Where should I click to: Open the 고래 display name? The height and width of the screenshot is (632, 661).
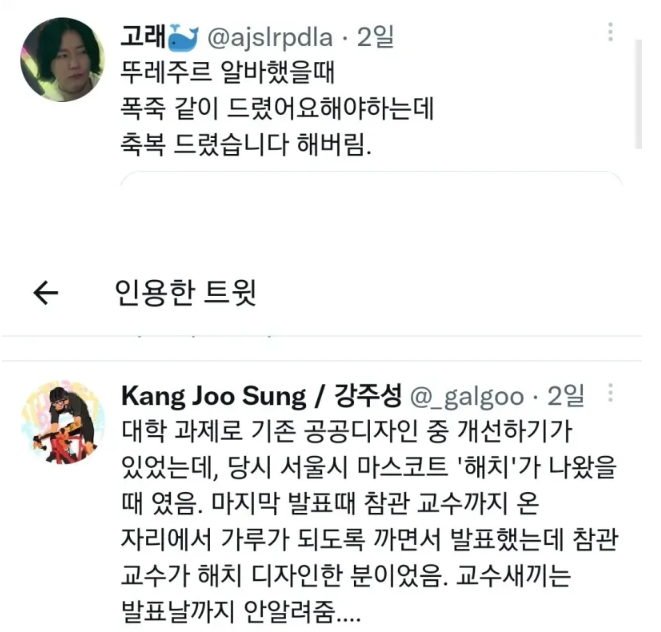(x=143, y=37)
